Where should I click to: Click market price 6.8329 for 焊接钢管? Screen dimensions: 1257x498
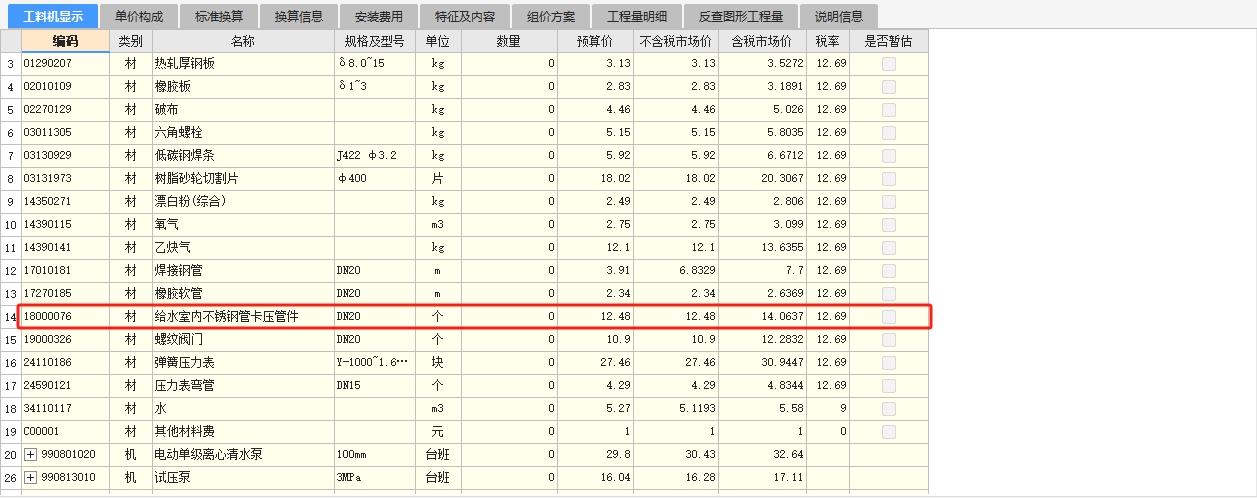676,270
